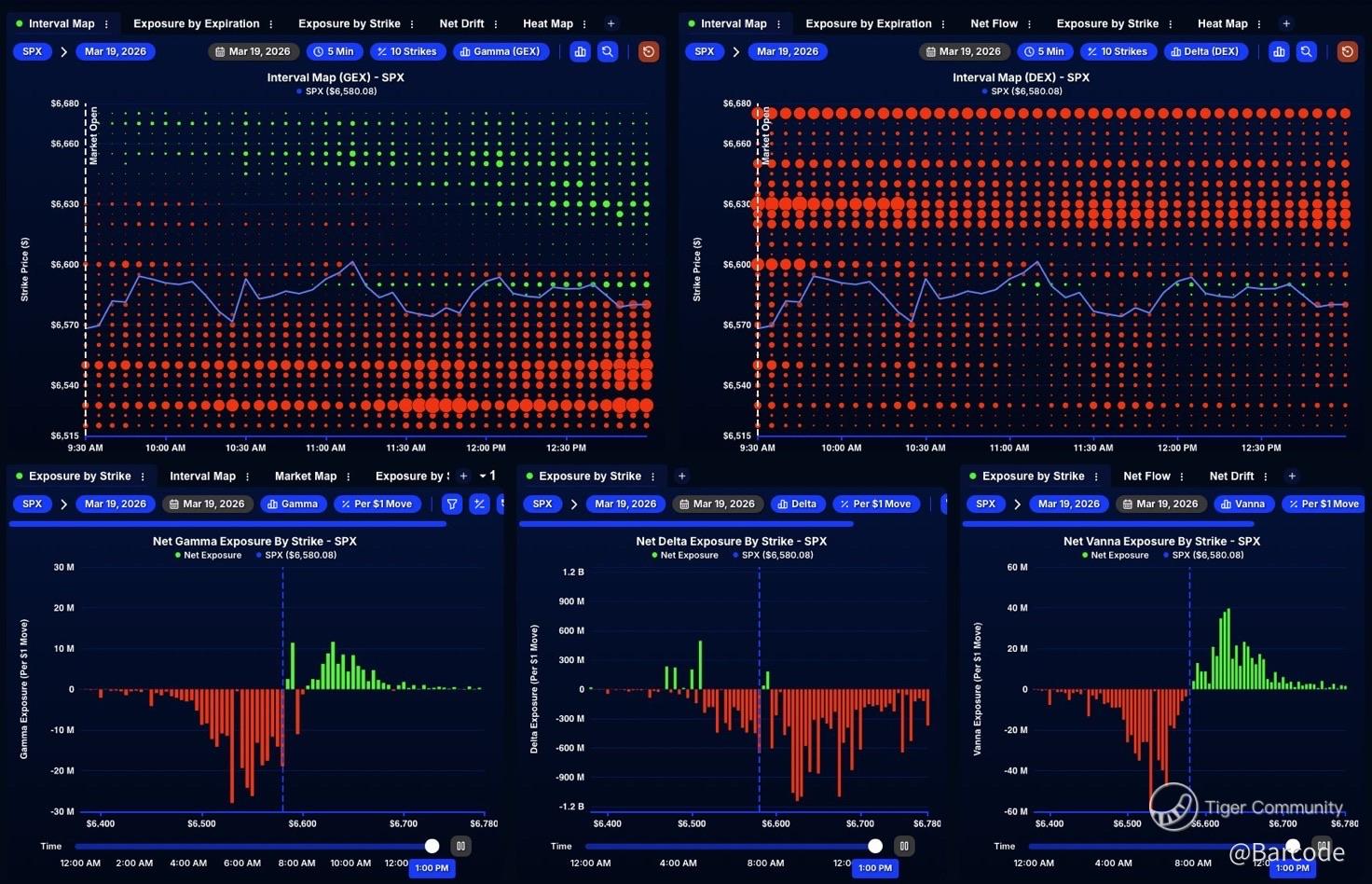Click the red reset icon in GEX panel
The image size is (1372, 884).
coord(649,51)
